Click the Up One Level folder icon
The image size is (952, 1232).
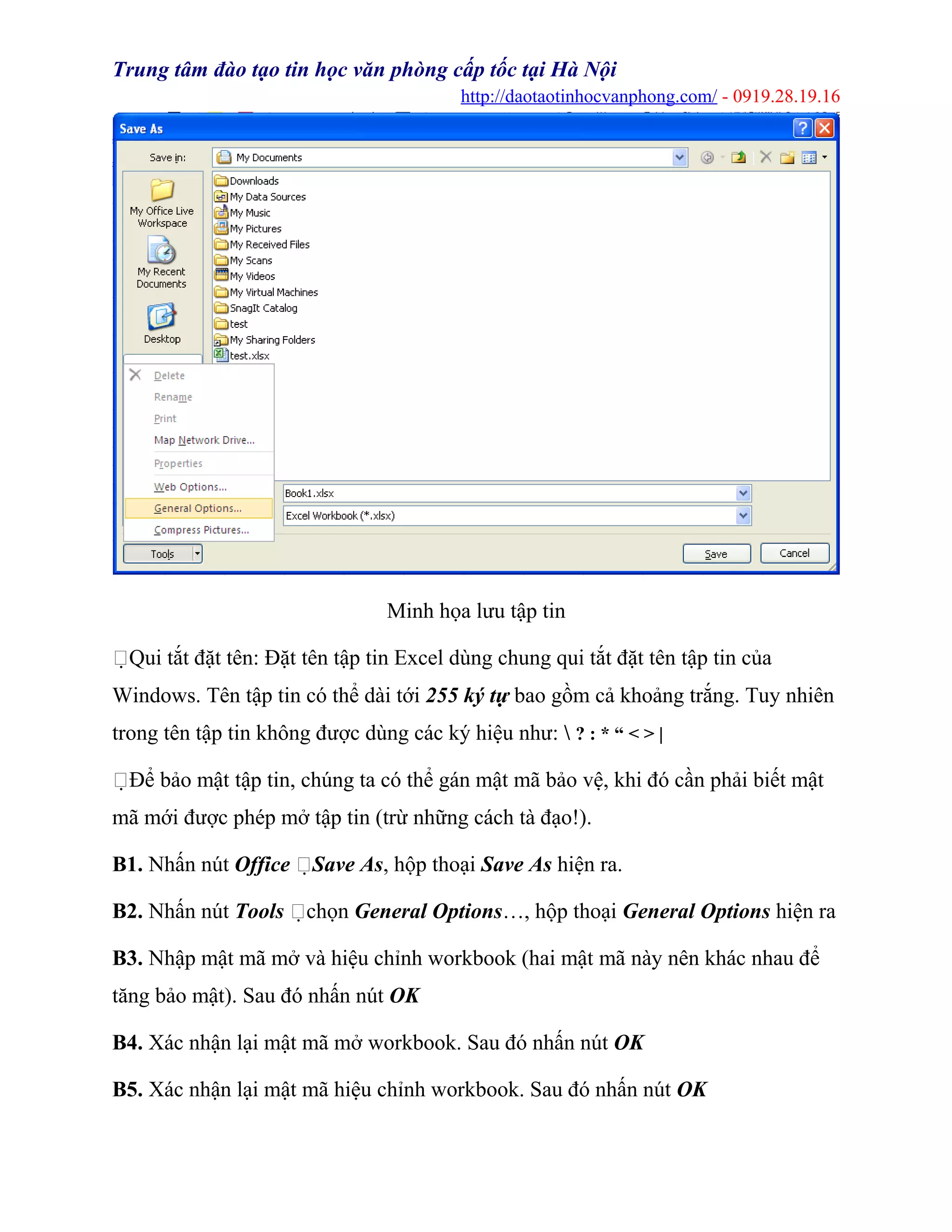[x=738, y=158]
